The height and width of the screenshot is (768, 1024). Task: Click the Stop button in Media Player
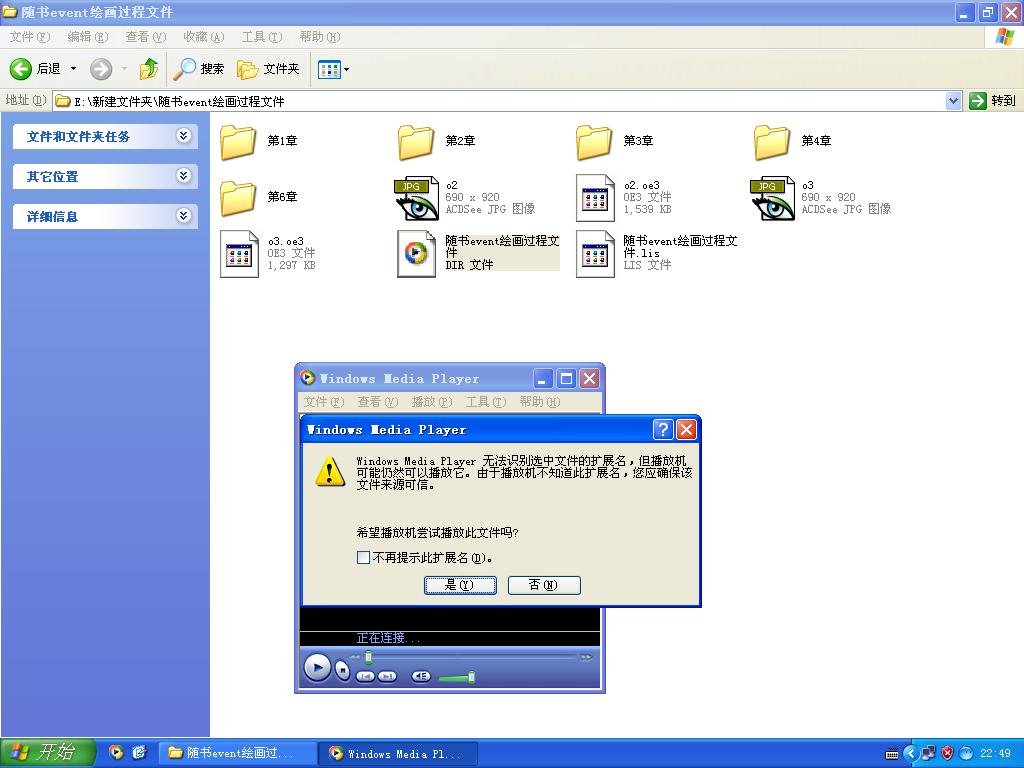click(x=343, y=670)
